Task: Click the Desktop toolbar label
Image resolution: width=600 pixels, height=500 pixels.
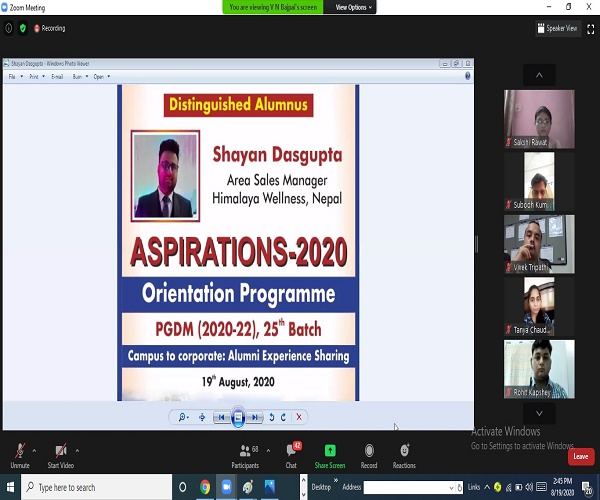Action: tap(321, 487)
